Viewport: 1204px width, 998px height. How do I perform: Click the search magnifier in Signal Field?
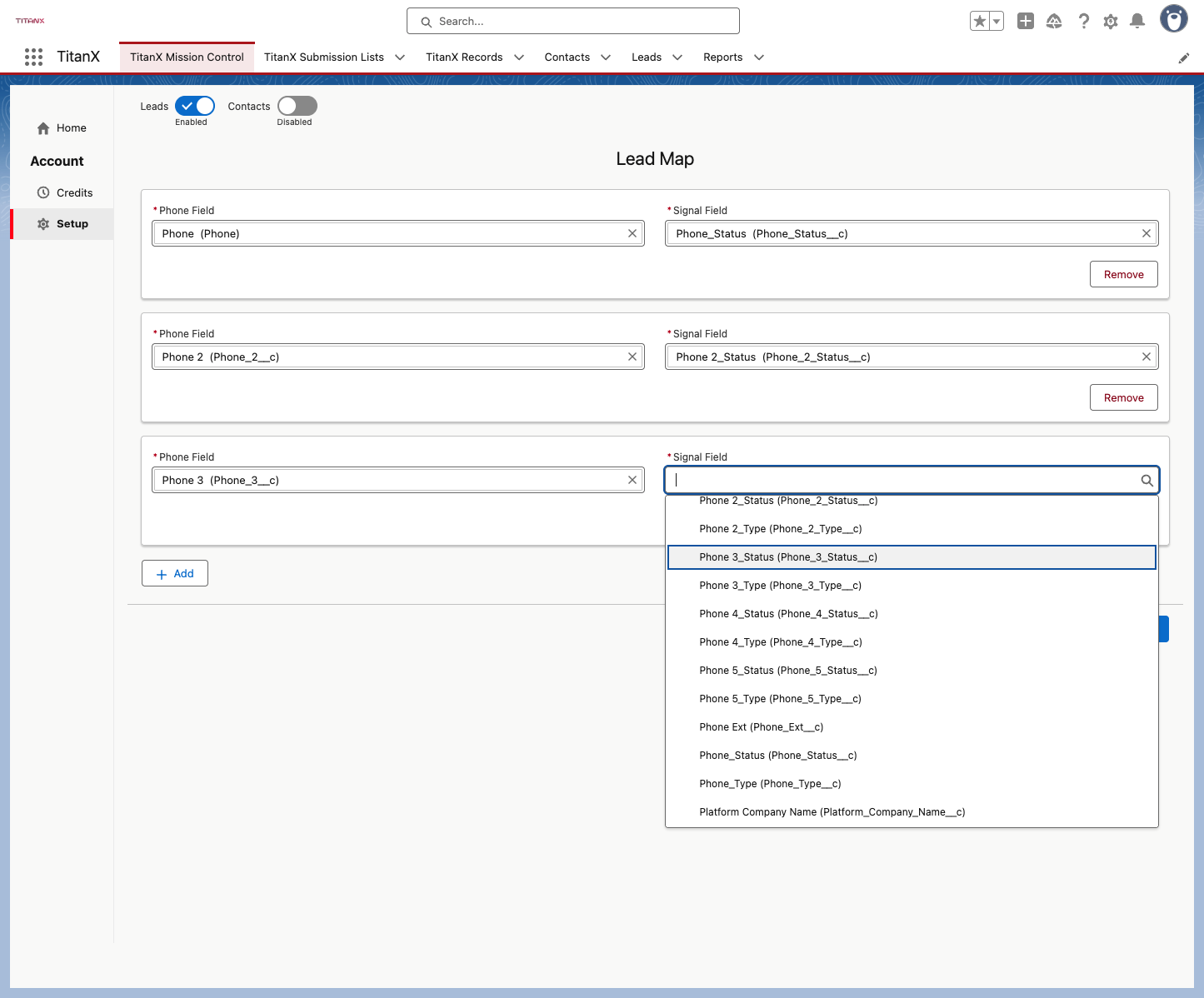1147,480
